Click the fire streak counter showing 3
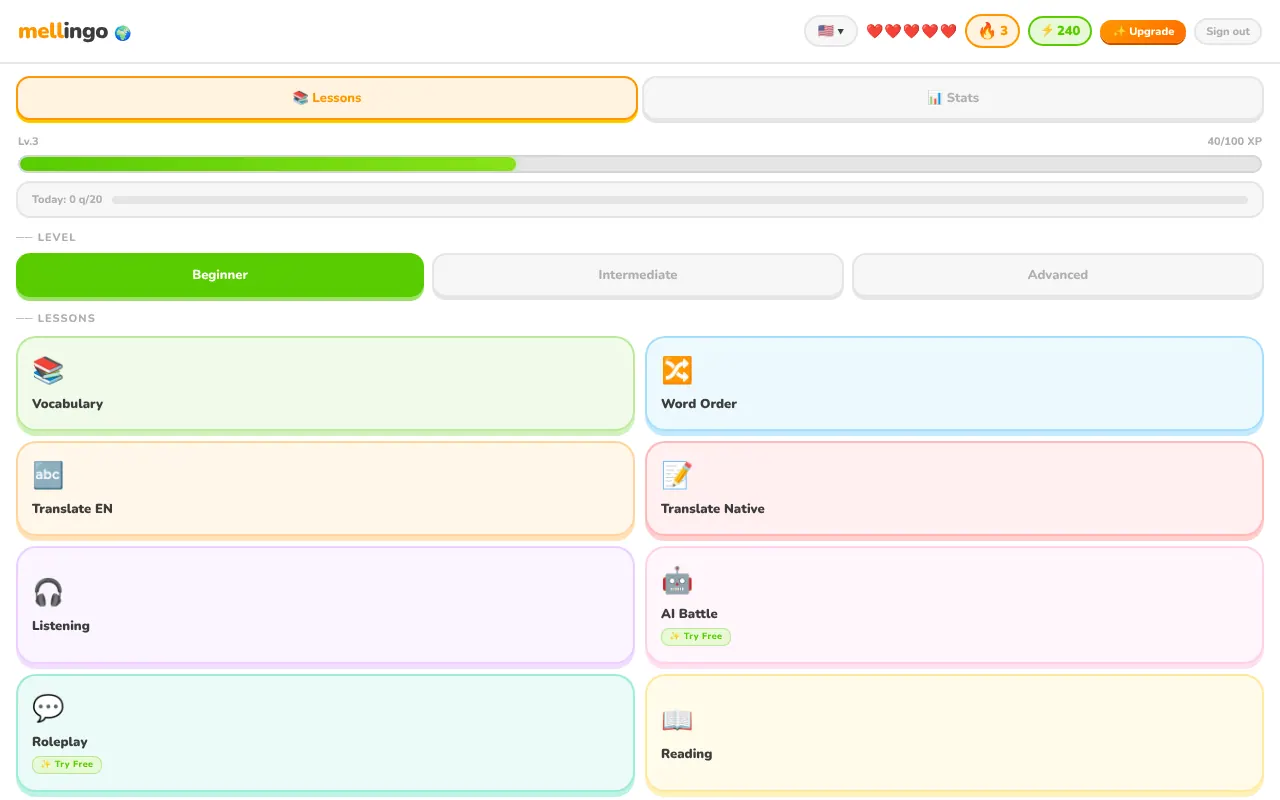This screenshot has height=800, width=1280. tap(992, 31)
